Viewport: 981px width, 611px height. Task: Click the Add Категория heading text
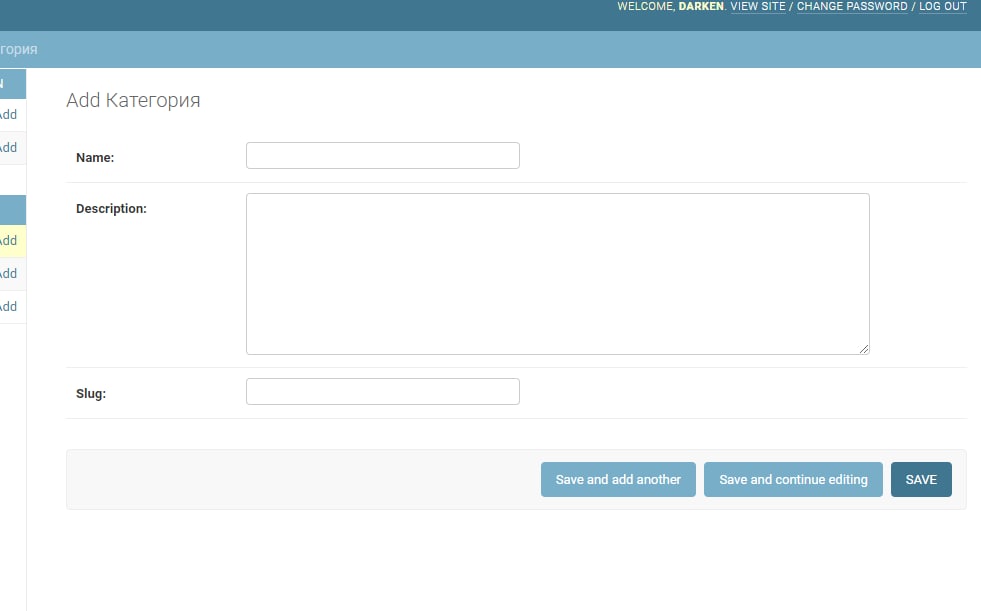click(133, 100)
